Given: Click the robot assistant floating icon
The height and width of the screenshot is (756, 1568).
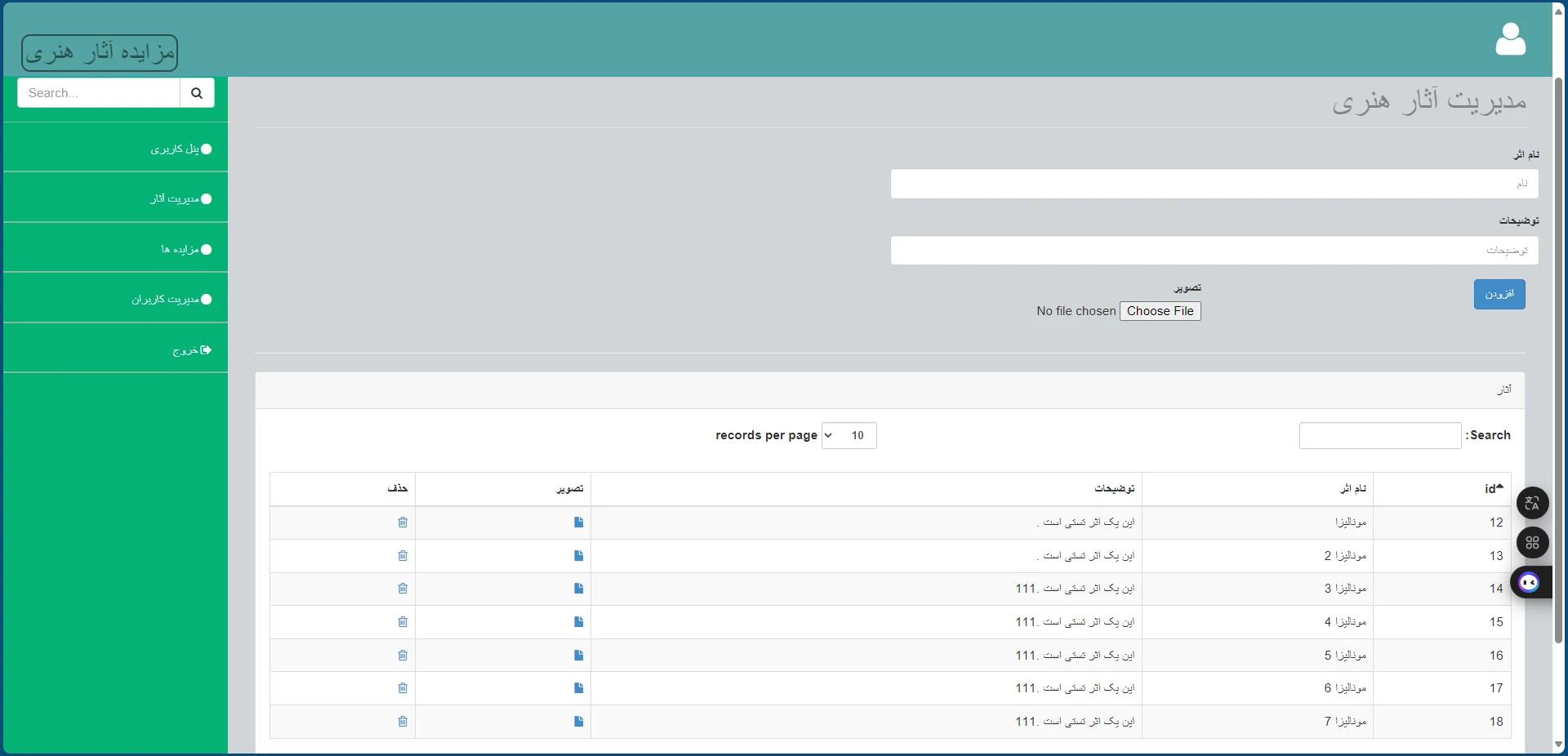Looking at the screenshot, I should coord(1530,582).
